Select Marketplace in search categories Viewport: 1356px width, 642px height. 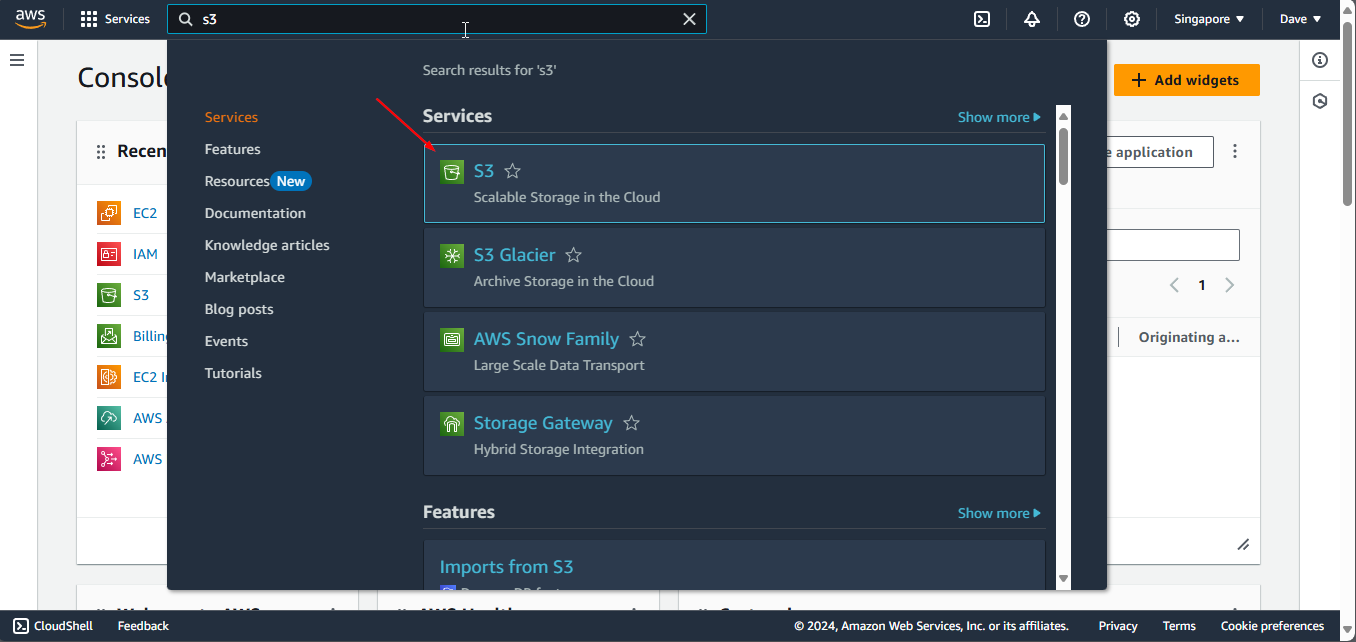[244, 277]
